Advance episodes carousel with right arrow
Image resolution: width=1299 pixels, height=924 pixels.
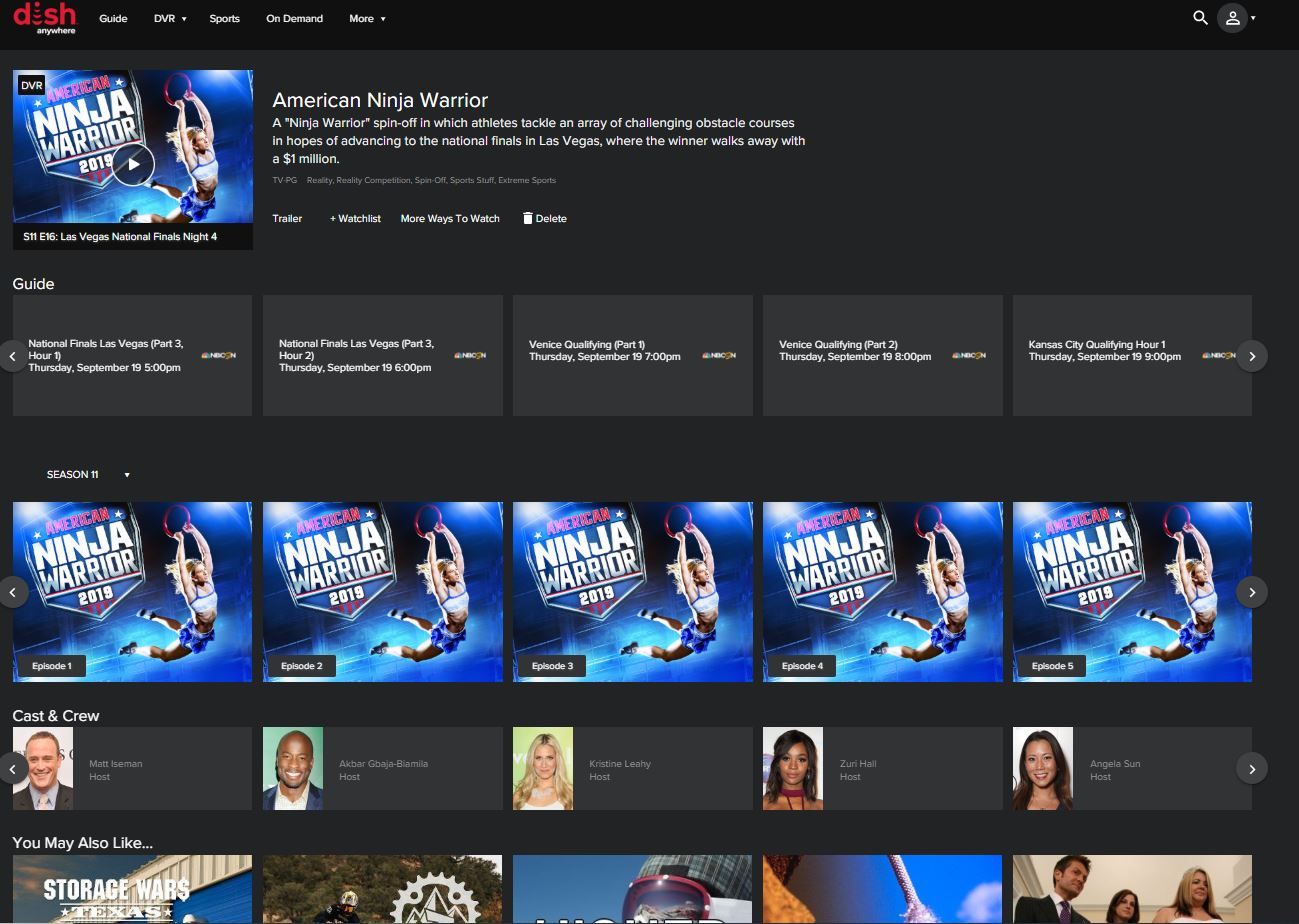point(1252,592)
